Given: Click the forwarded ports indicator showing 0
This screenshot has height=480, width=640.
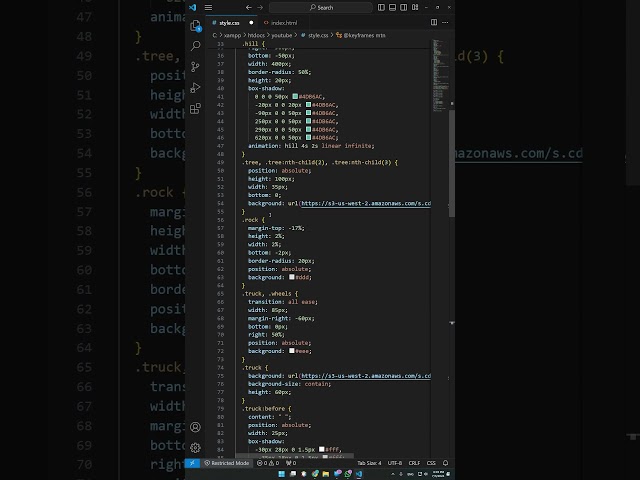Looking at the screenshot, I should coord(291,463).
